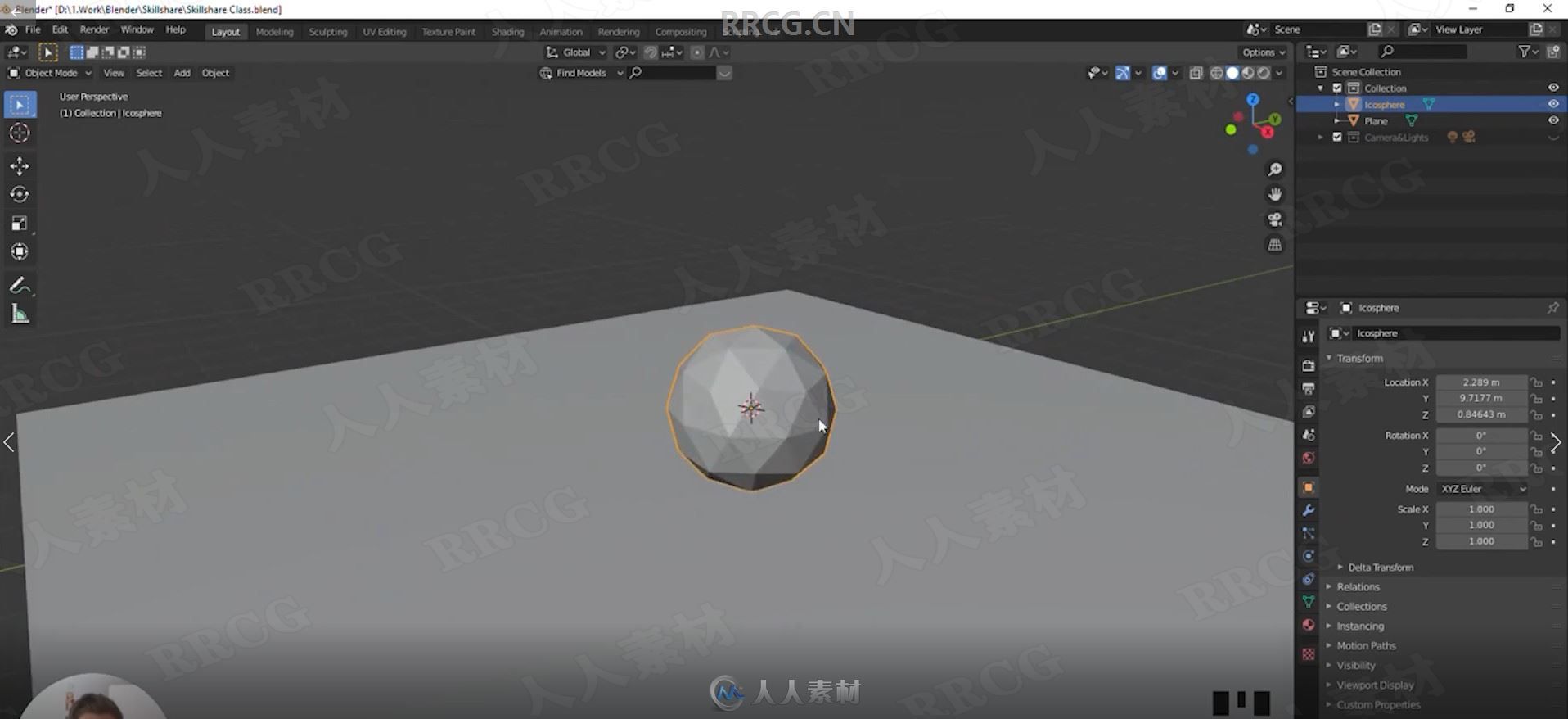Open the Render menu
The image size is (1568, 719).
94,29
